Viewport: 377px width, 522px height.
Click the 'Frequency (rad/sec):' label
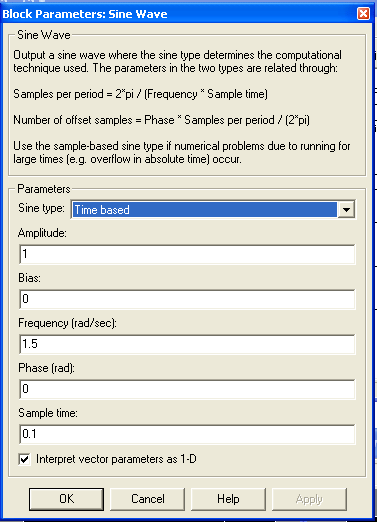pos(67,323)
